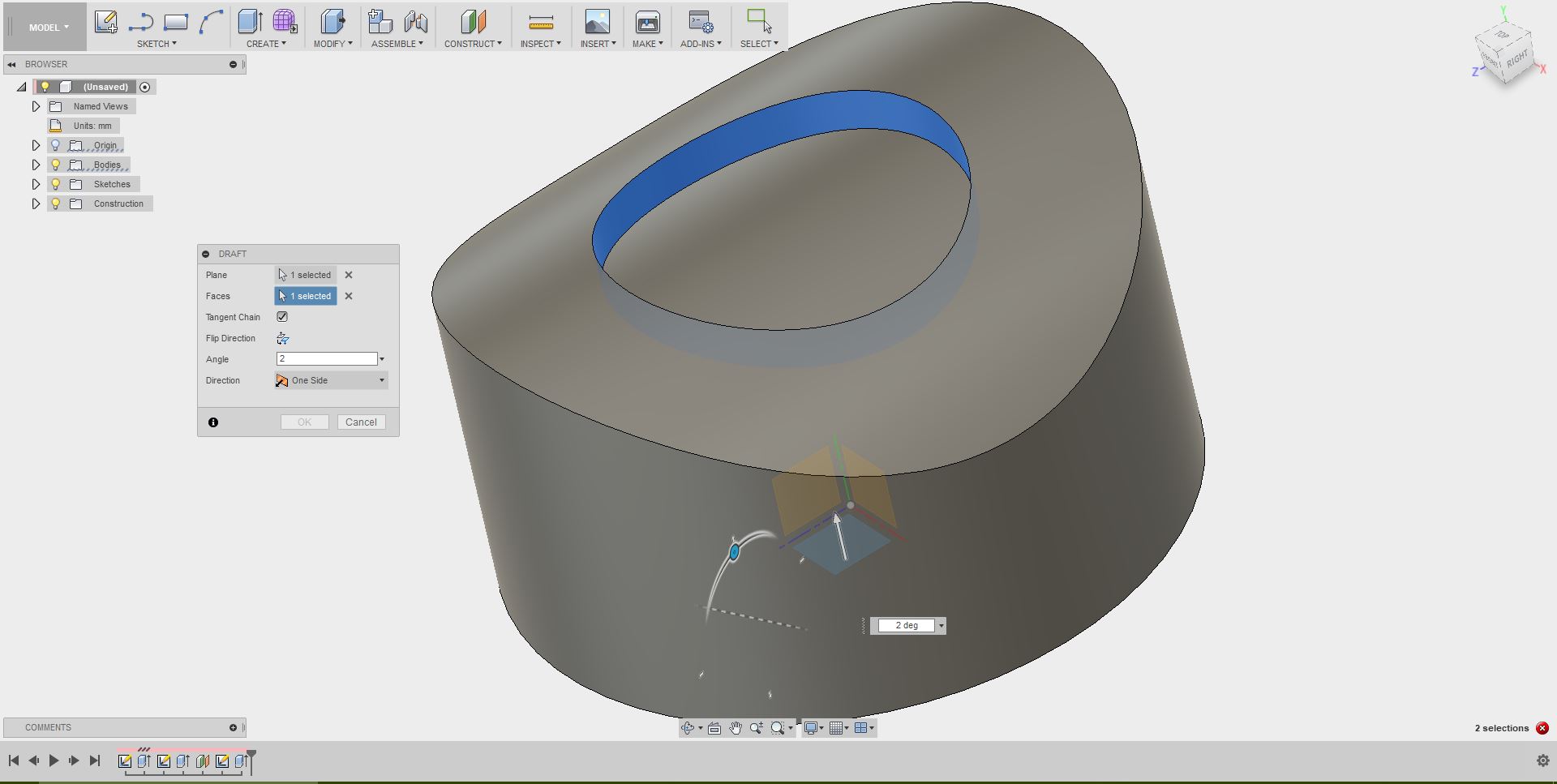Viewport: 1557px width, 784px height.
Task: Expand the Named Views folder
Action: tap(35, 105)
